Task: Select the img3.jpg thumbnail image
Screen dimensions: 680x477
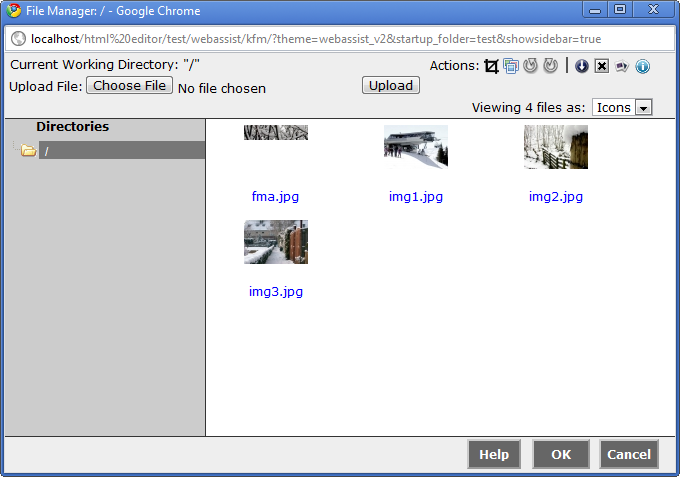Action: click(276, 242)
